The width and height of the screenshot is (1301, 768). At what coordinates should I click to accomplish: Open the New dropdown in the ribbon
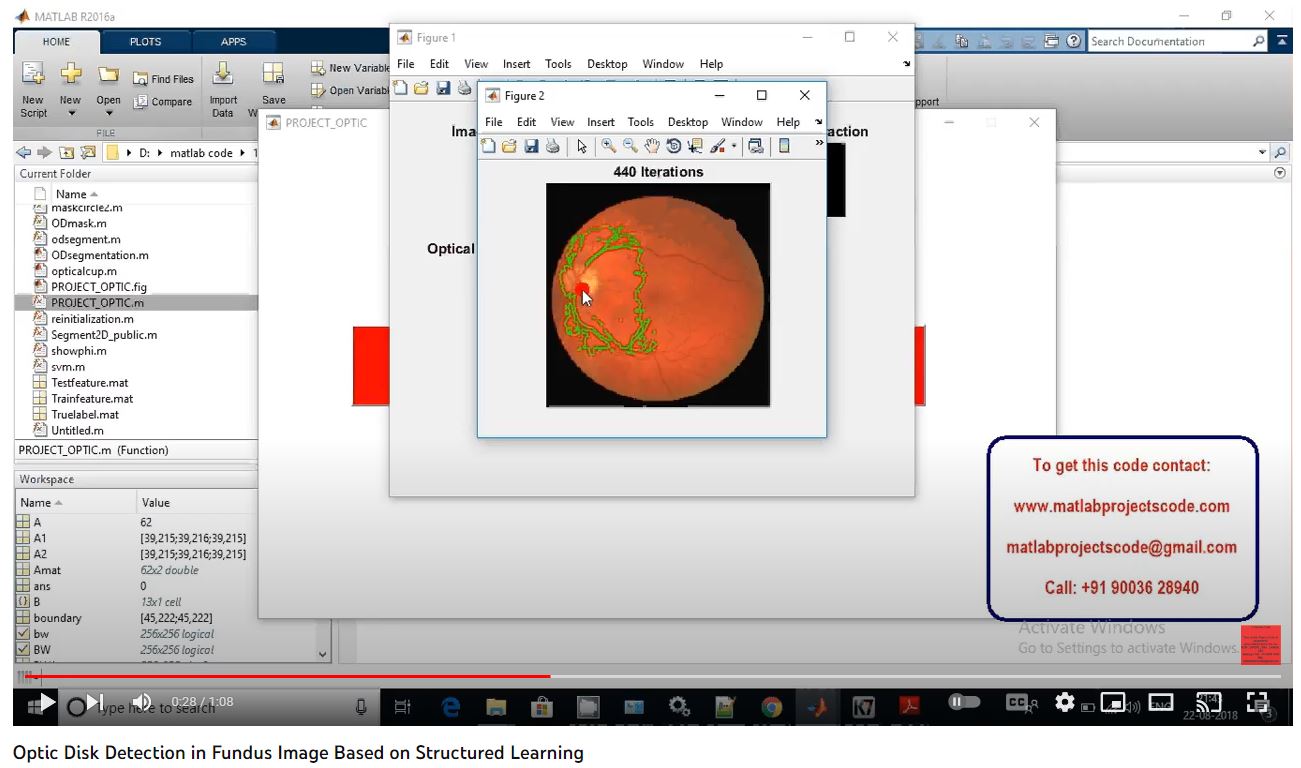70,113
